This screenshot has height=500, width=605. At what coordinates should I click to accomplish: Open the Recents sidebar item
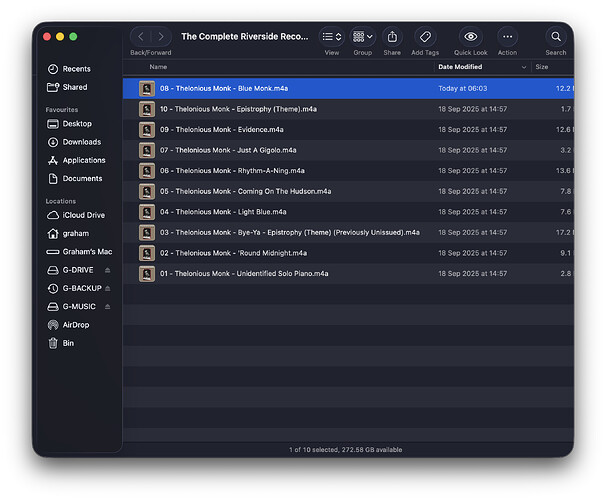(x=69, y=69)
